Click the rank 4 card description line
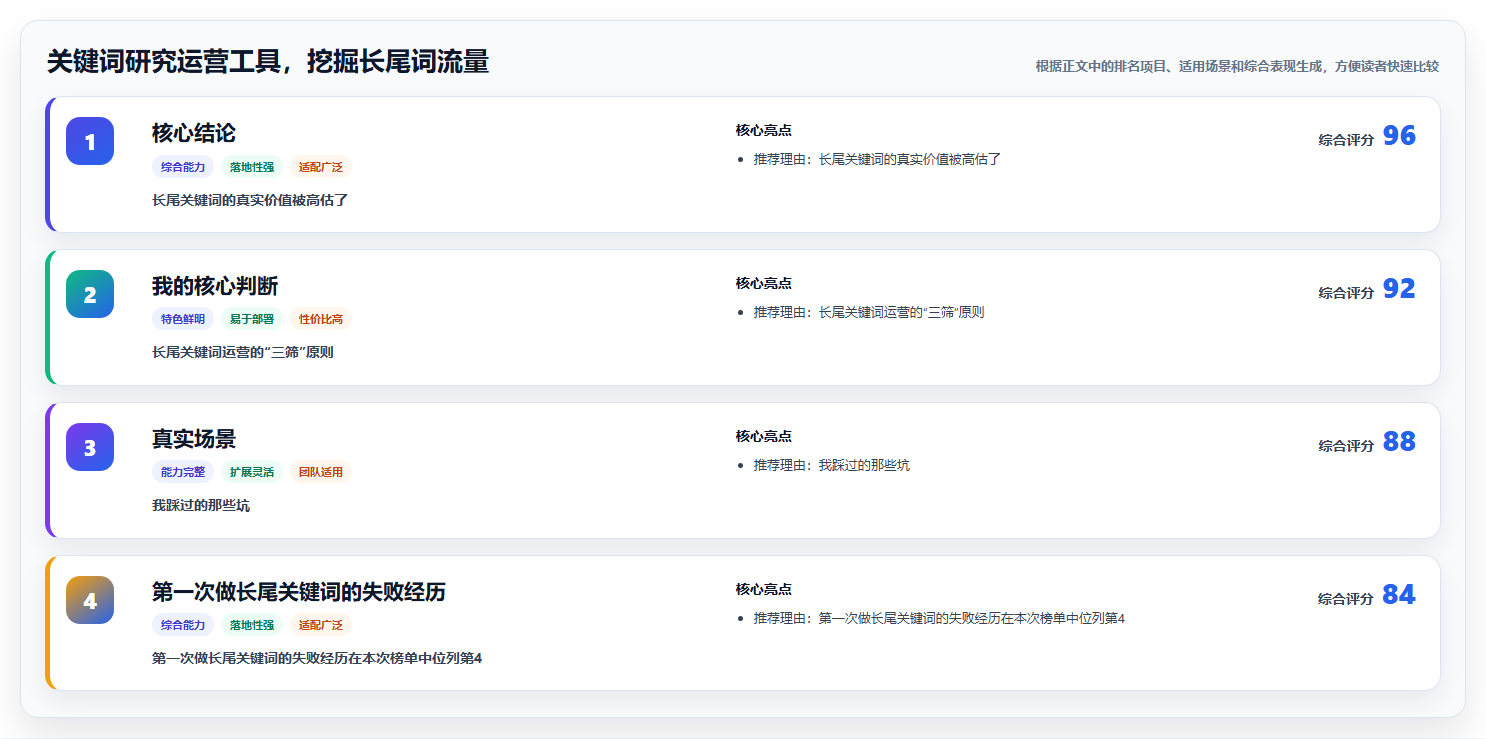The width and height of the screenshot is (1486, 739). [317, 658]
